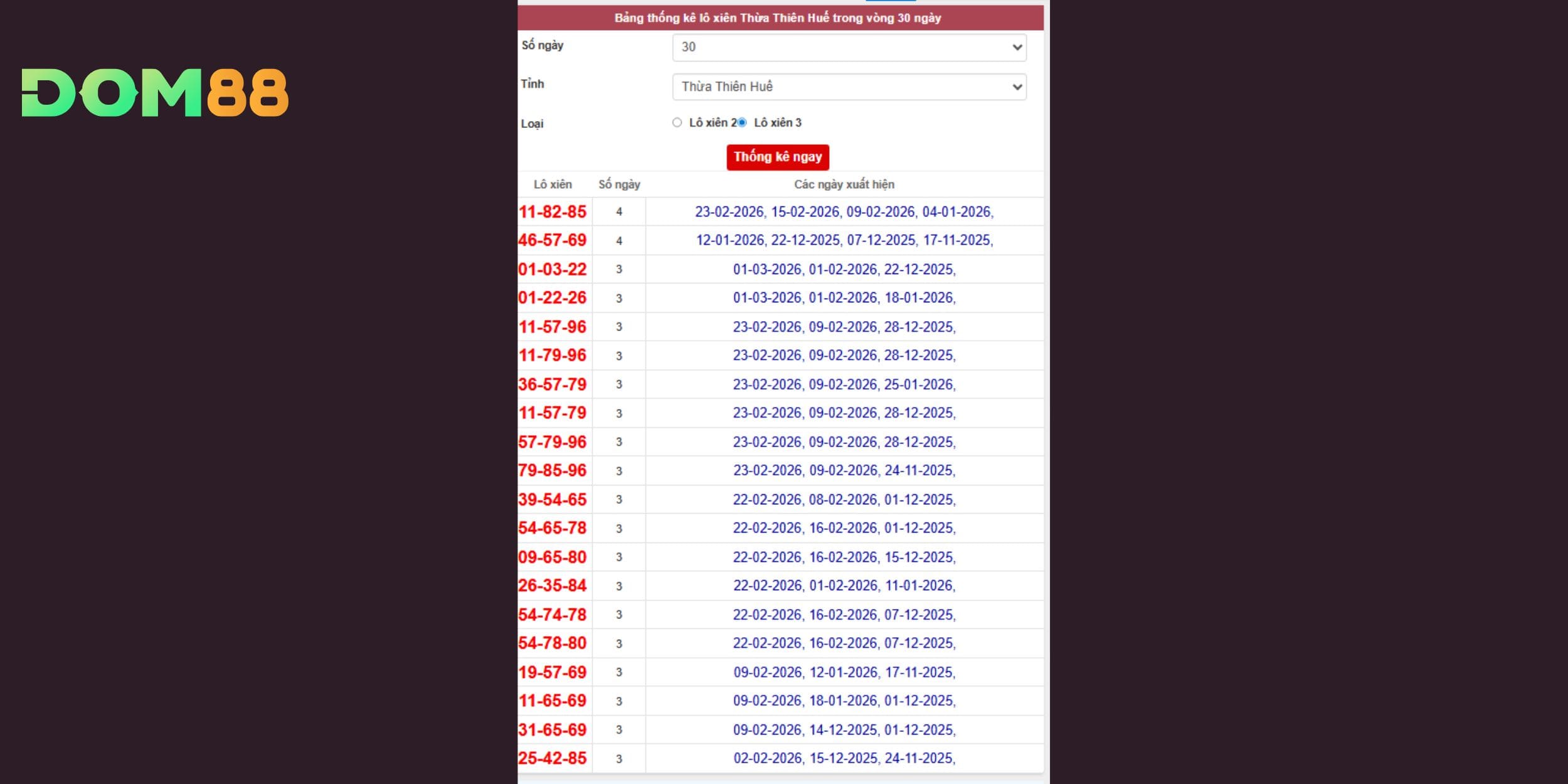Open the Tỉnh dropdown showing Thừa Thiên Huế
Viewport: 1568px width, 784px height.
point(849,87)
